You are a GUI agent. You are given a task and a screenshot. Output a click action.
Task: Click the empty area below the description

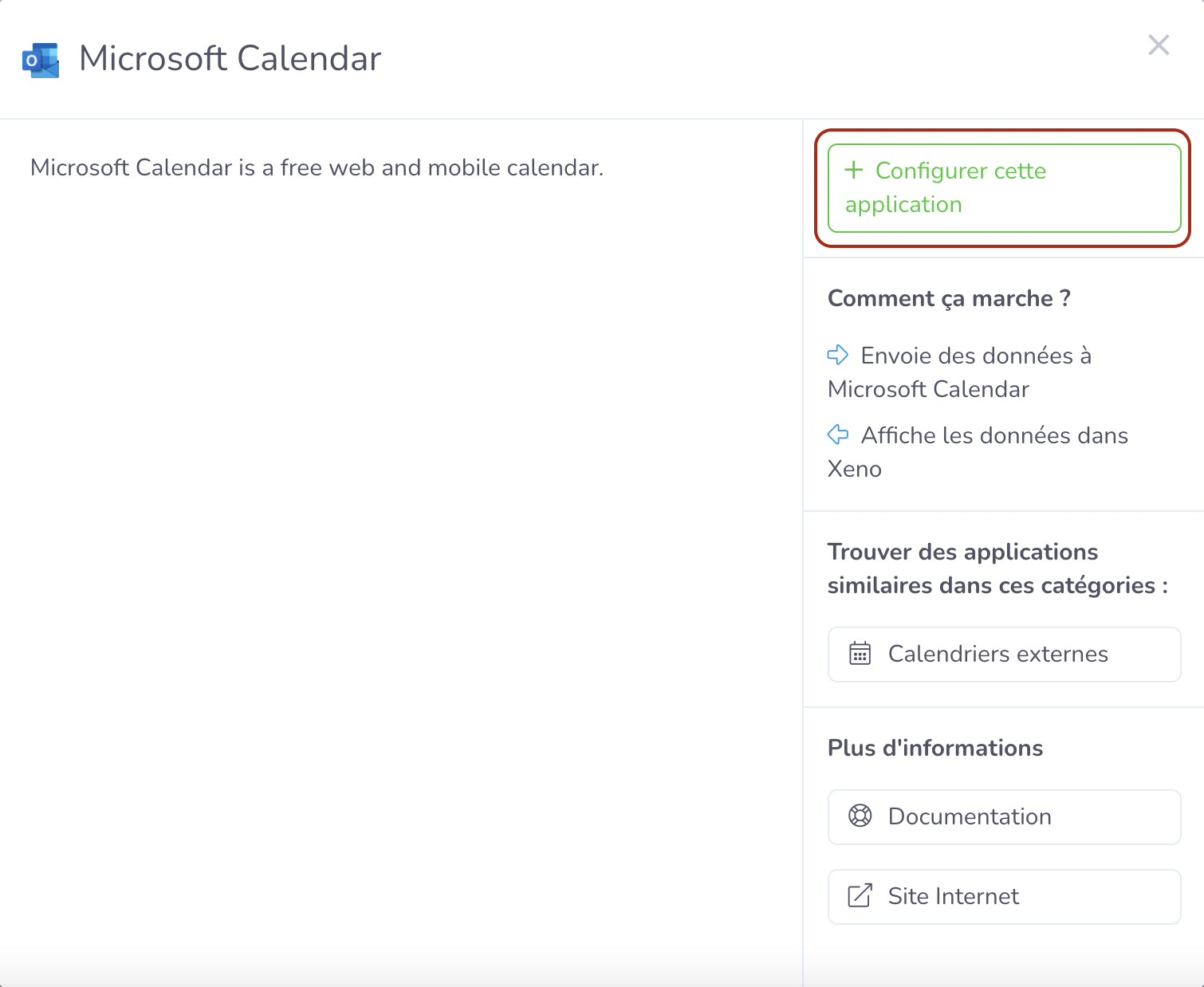click(399, 558)
